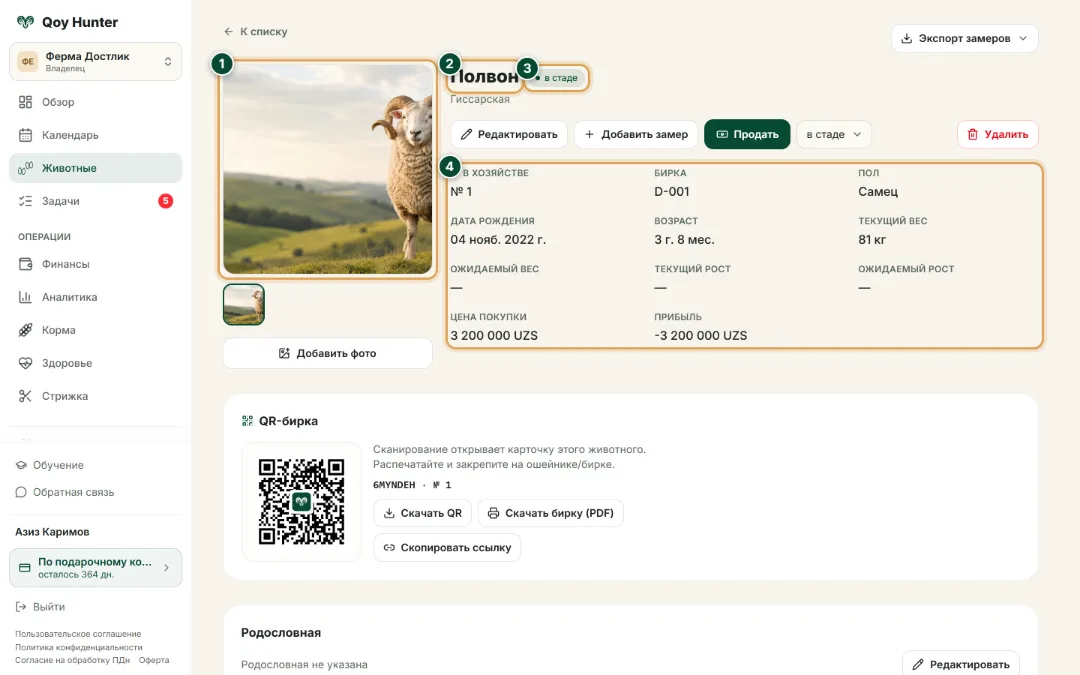Open the Экспорт замеров dropdown
The image size is (1080, 675).
pos(964,39)
